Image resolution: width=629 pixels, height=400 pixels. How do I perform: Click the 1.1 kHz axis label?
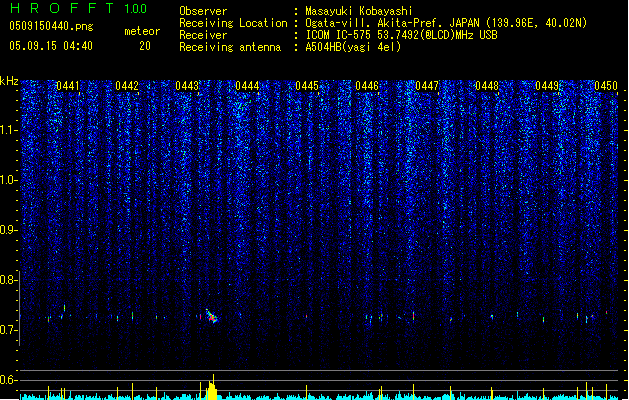pyautogui.click(x=9, y=130)
